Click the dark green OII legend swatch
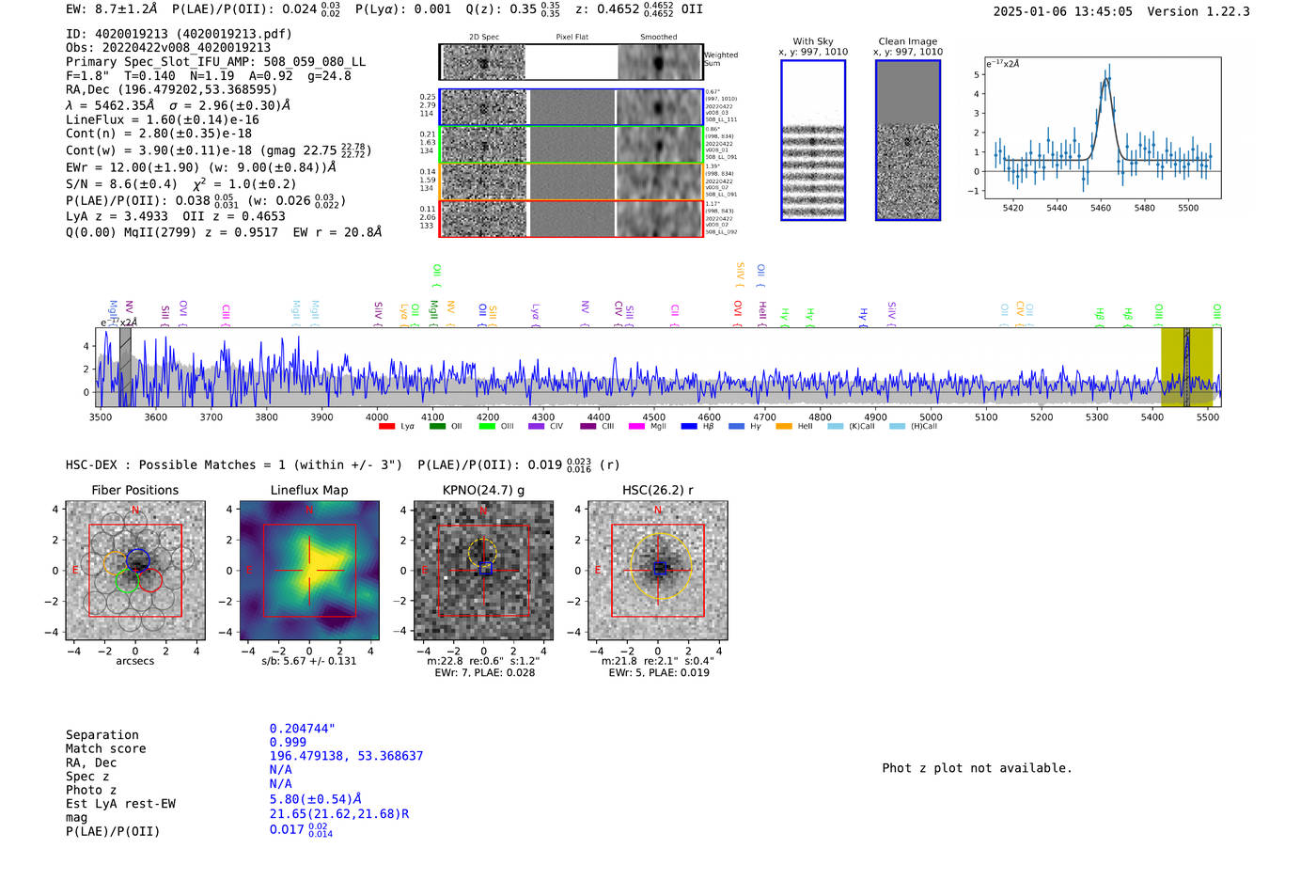The image size is (1316, 896). coord(437,427)
